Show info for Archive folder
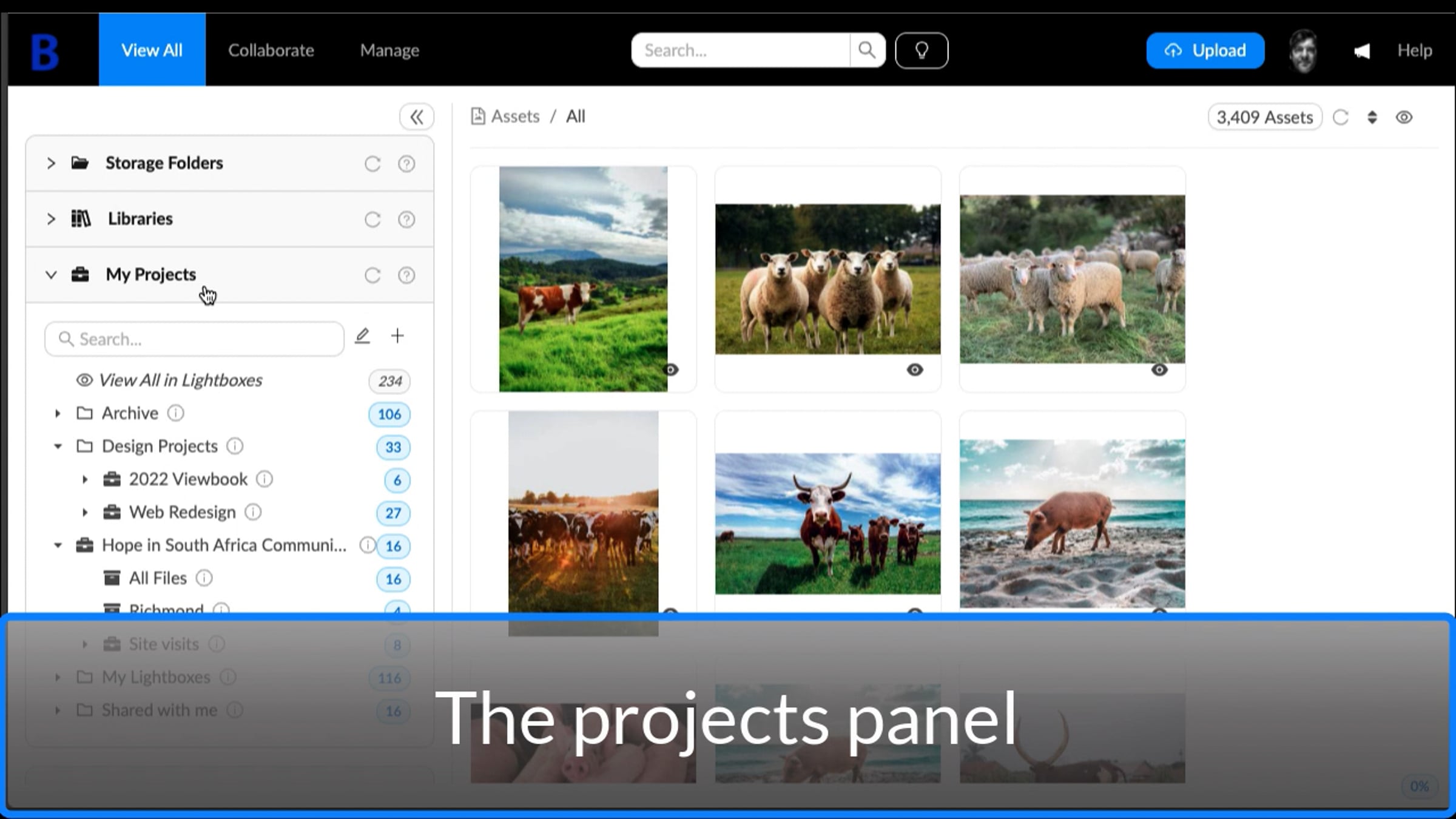The image size is (1456, 819). click(x=176, y=413)
